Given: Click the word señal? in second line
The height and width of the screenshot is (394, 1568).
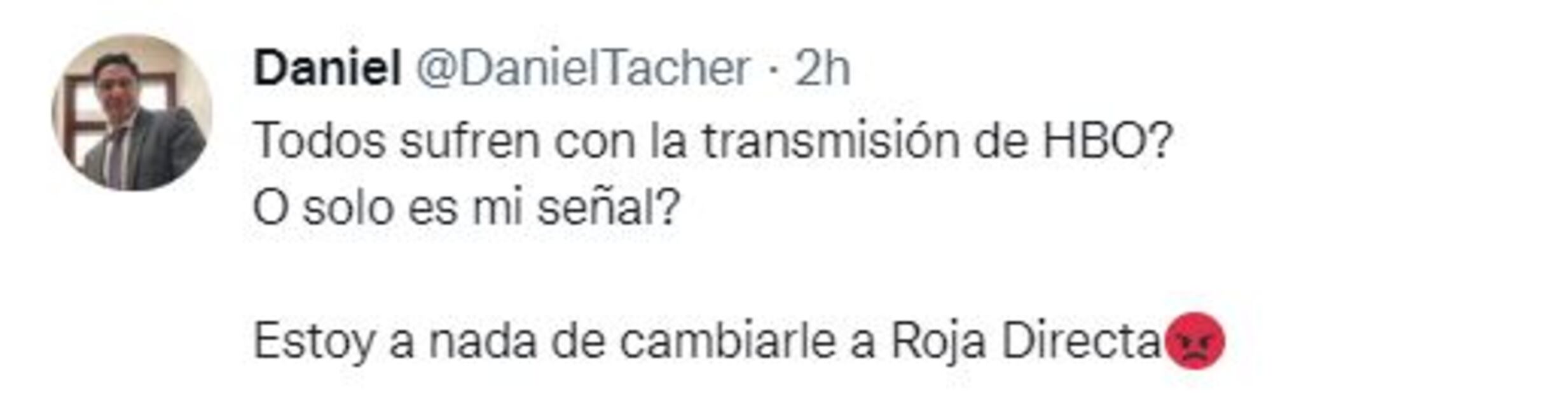Looking at the screenshot, I should click(609, 208).
